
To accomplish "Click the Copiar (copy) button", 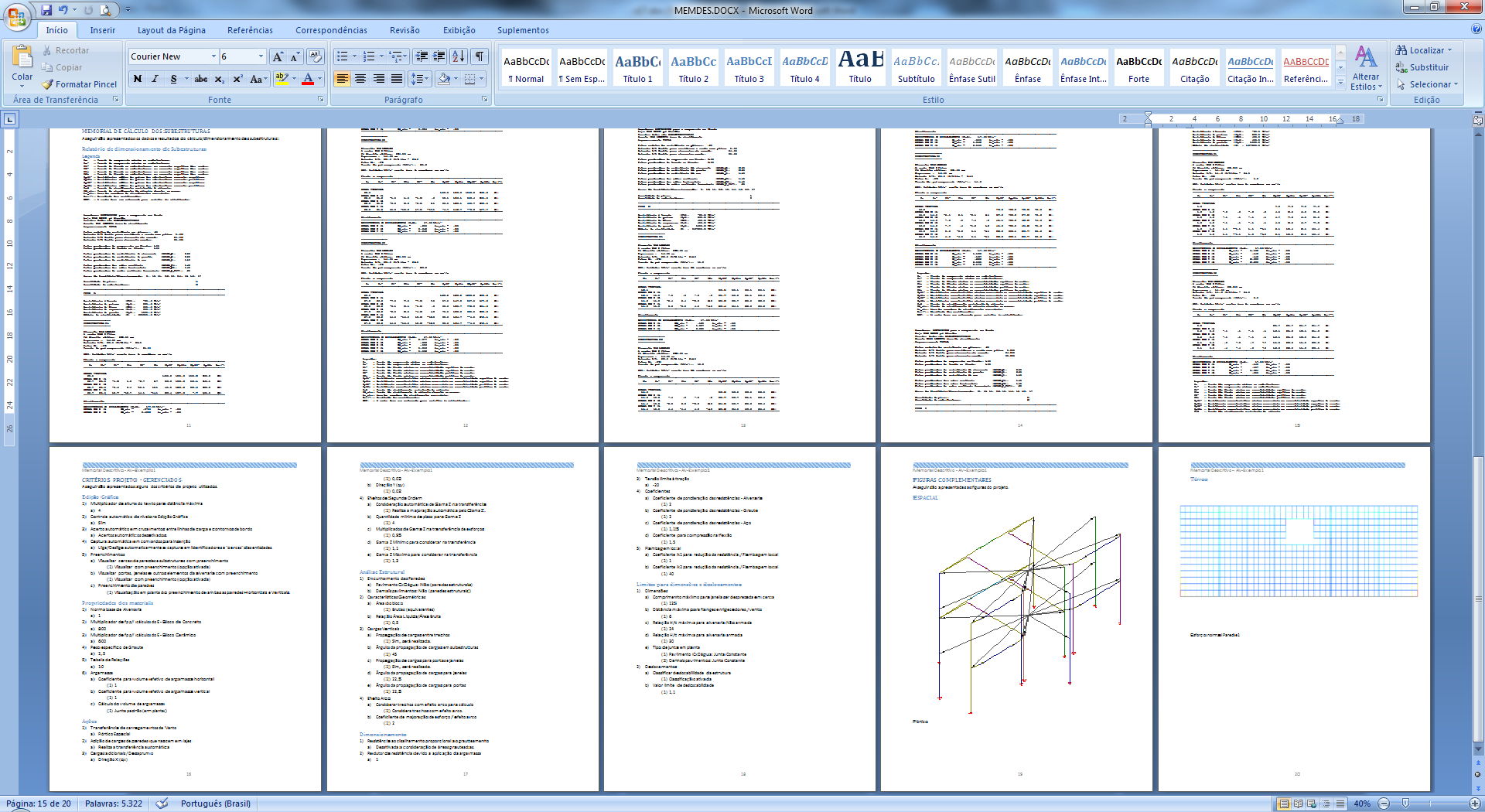I will [62, 67].
